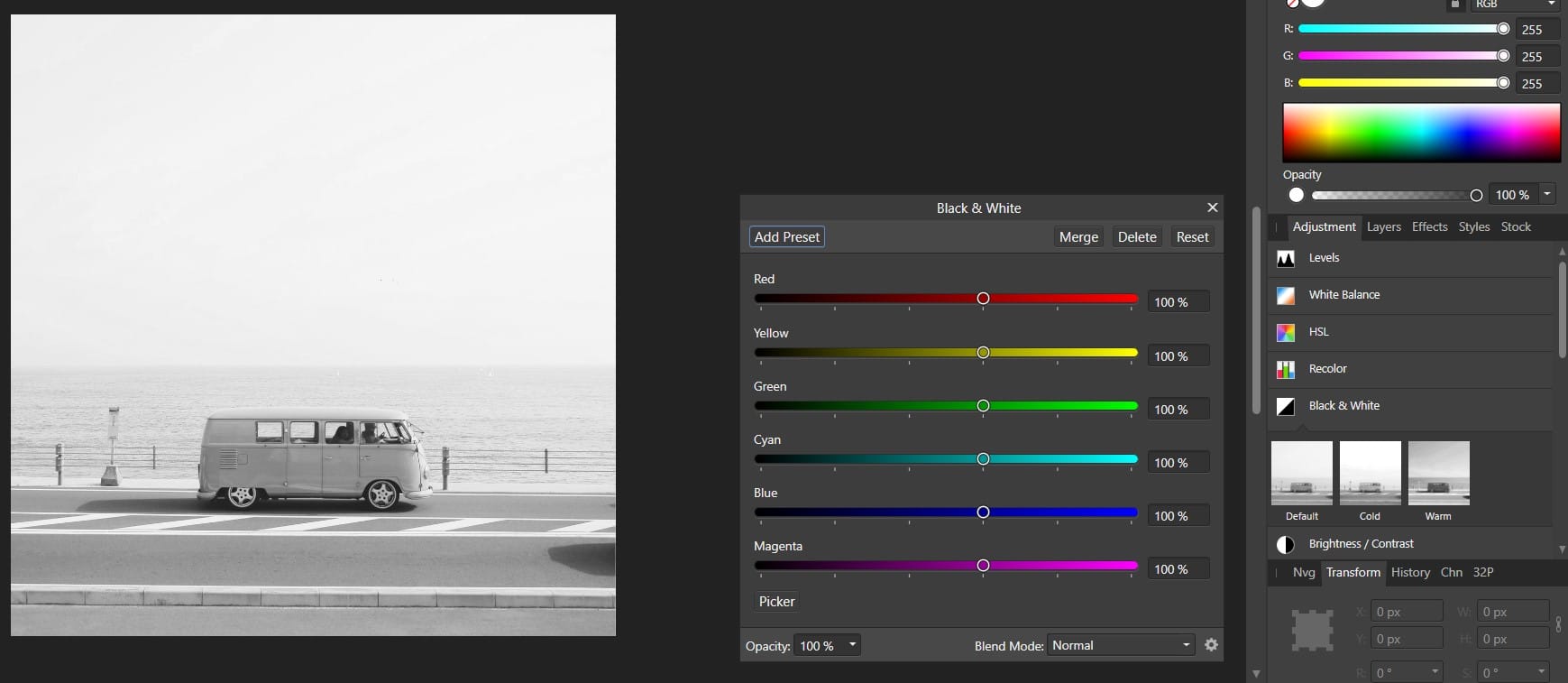
Task: Select the White Balance adjustment icon
Action: point(1286,295)
